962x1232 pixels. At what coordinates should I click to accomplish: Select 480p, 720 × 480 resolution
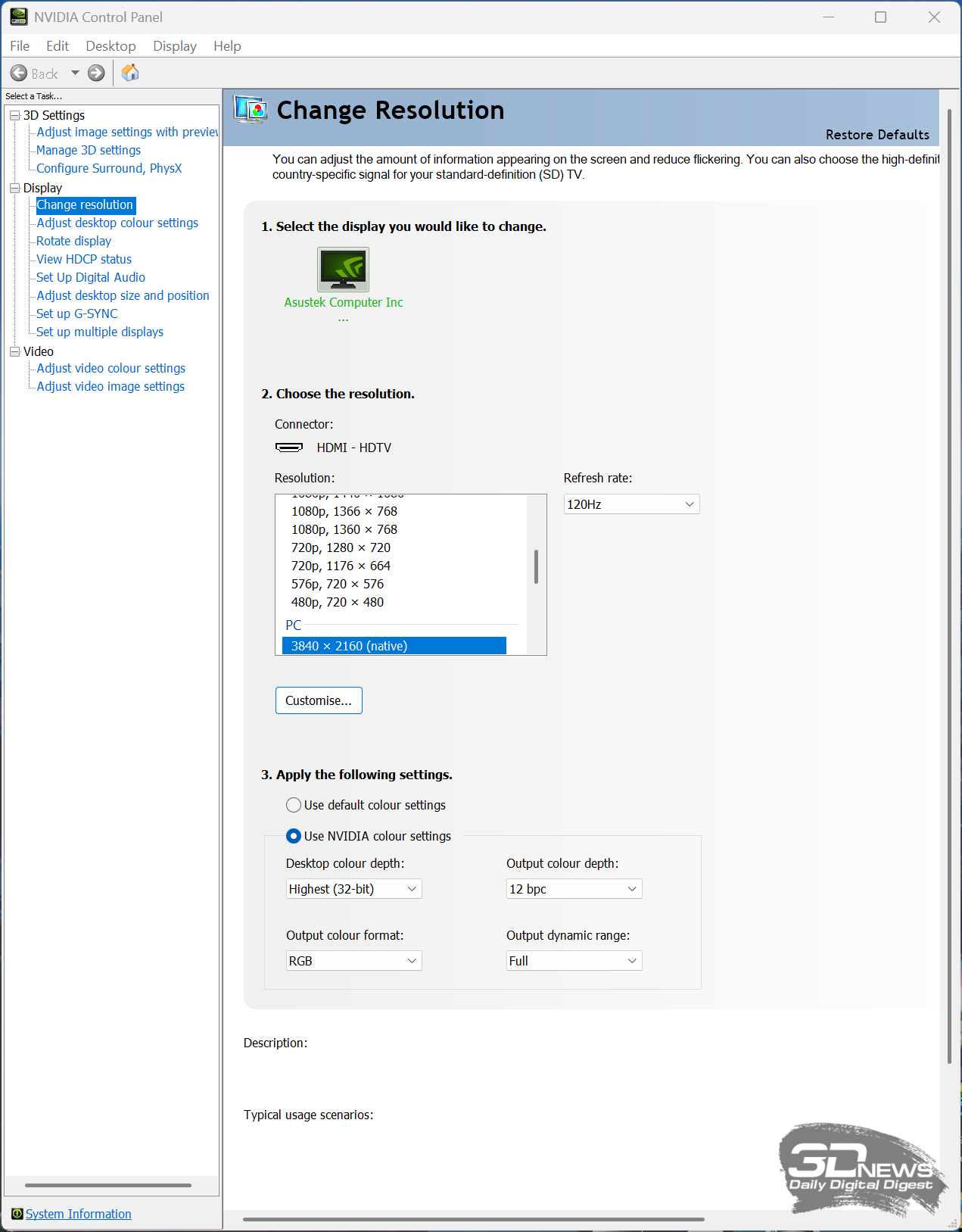pos(338,602)
